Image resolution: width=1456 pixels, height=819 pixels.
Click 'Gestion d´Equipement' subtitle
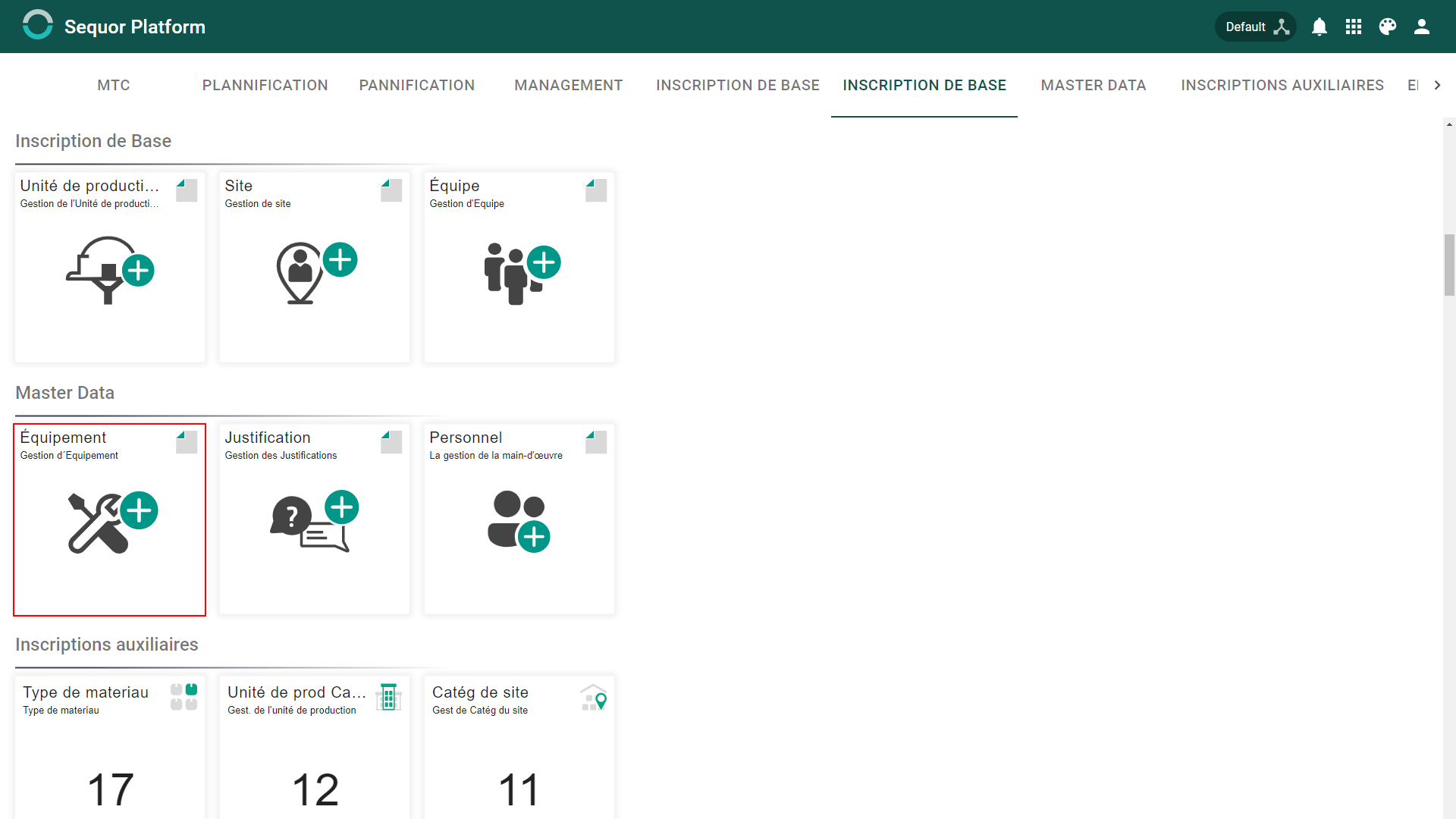[69, 456]
